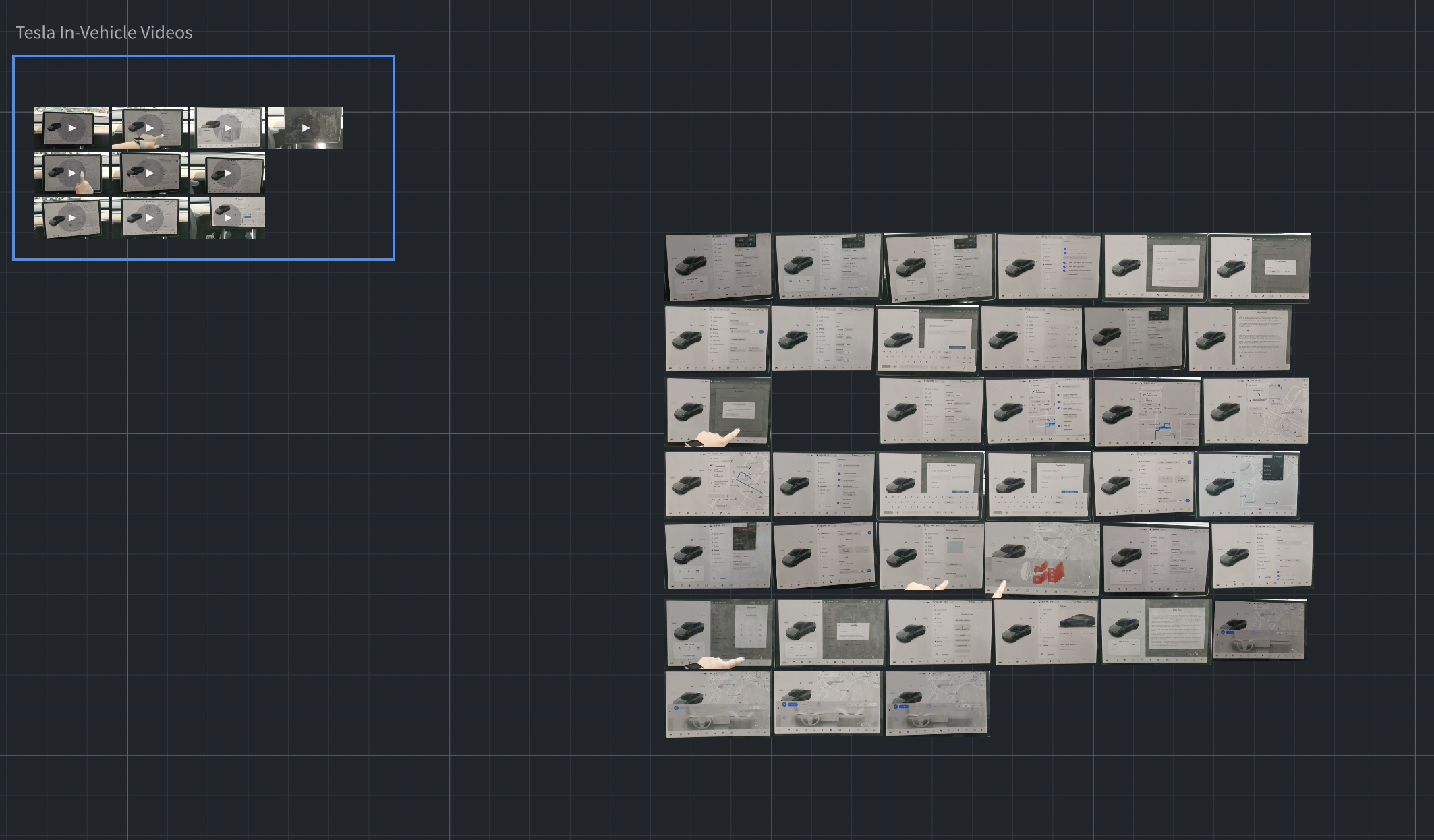Open the image with the centered alert box on the dark panel

pos(832,632)
